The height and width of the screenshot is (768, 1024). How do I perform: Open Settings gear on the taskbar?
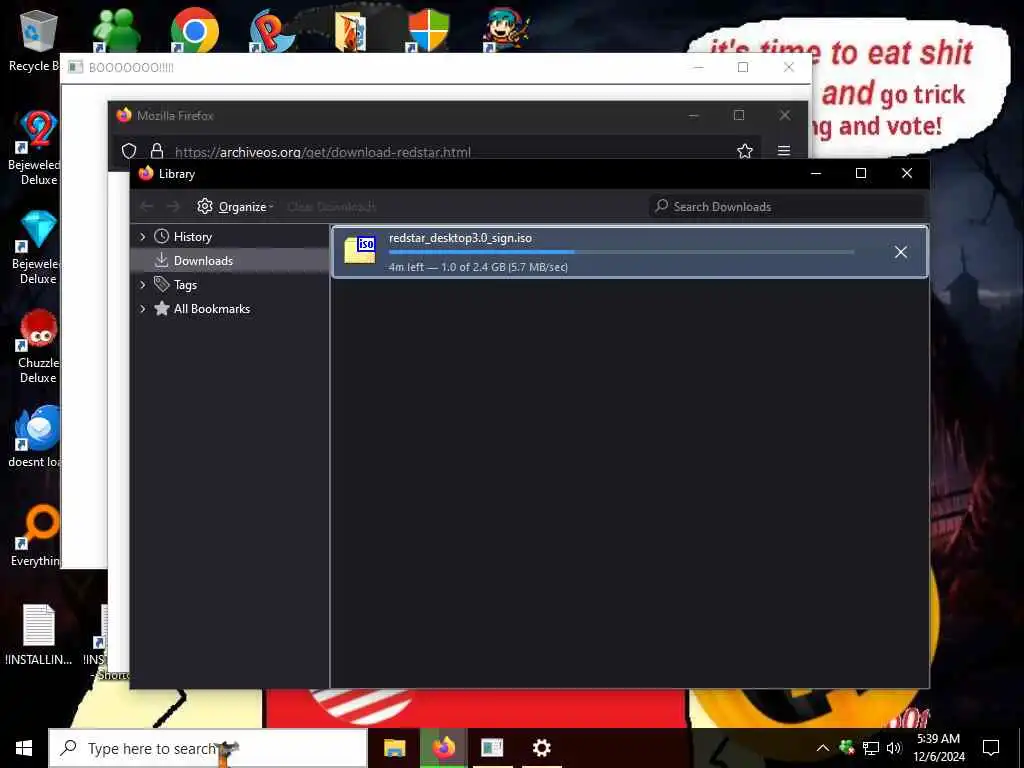point(541,748)
